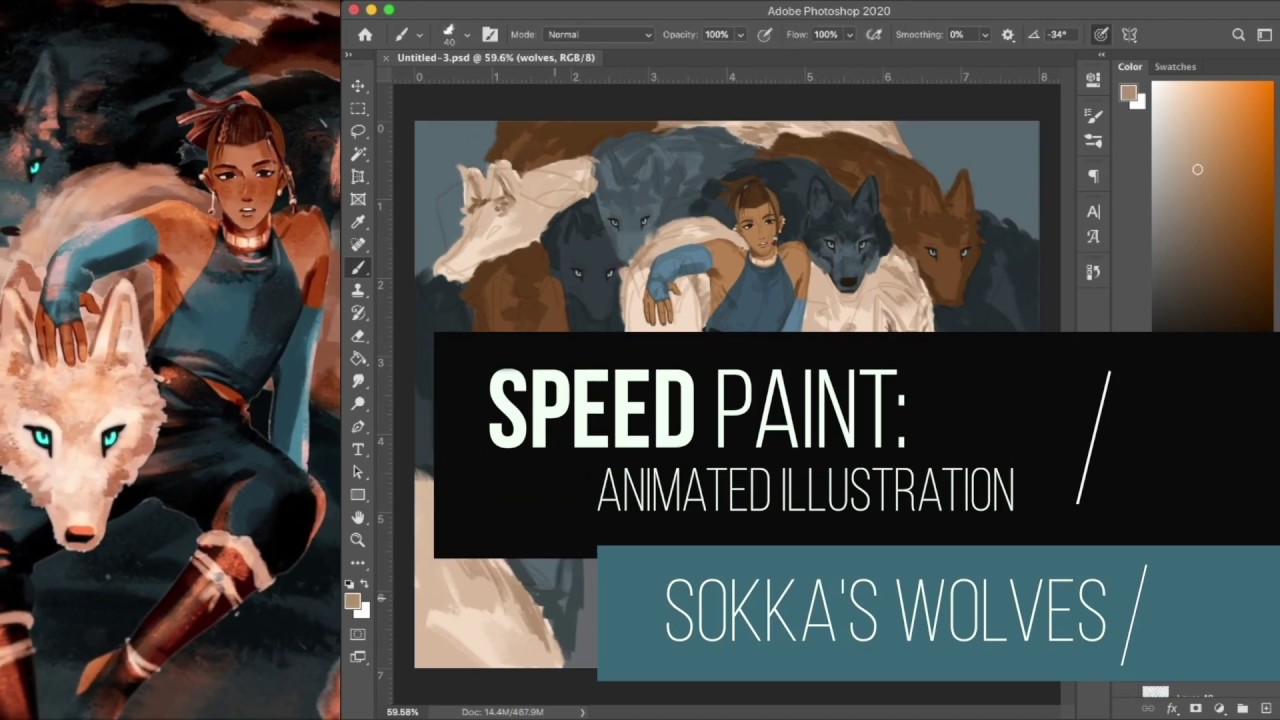Enable airbrush-style build-up
This screenshot has height=720, width=1280.
point(874,34)
